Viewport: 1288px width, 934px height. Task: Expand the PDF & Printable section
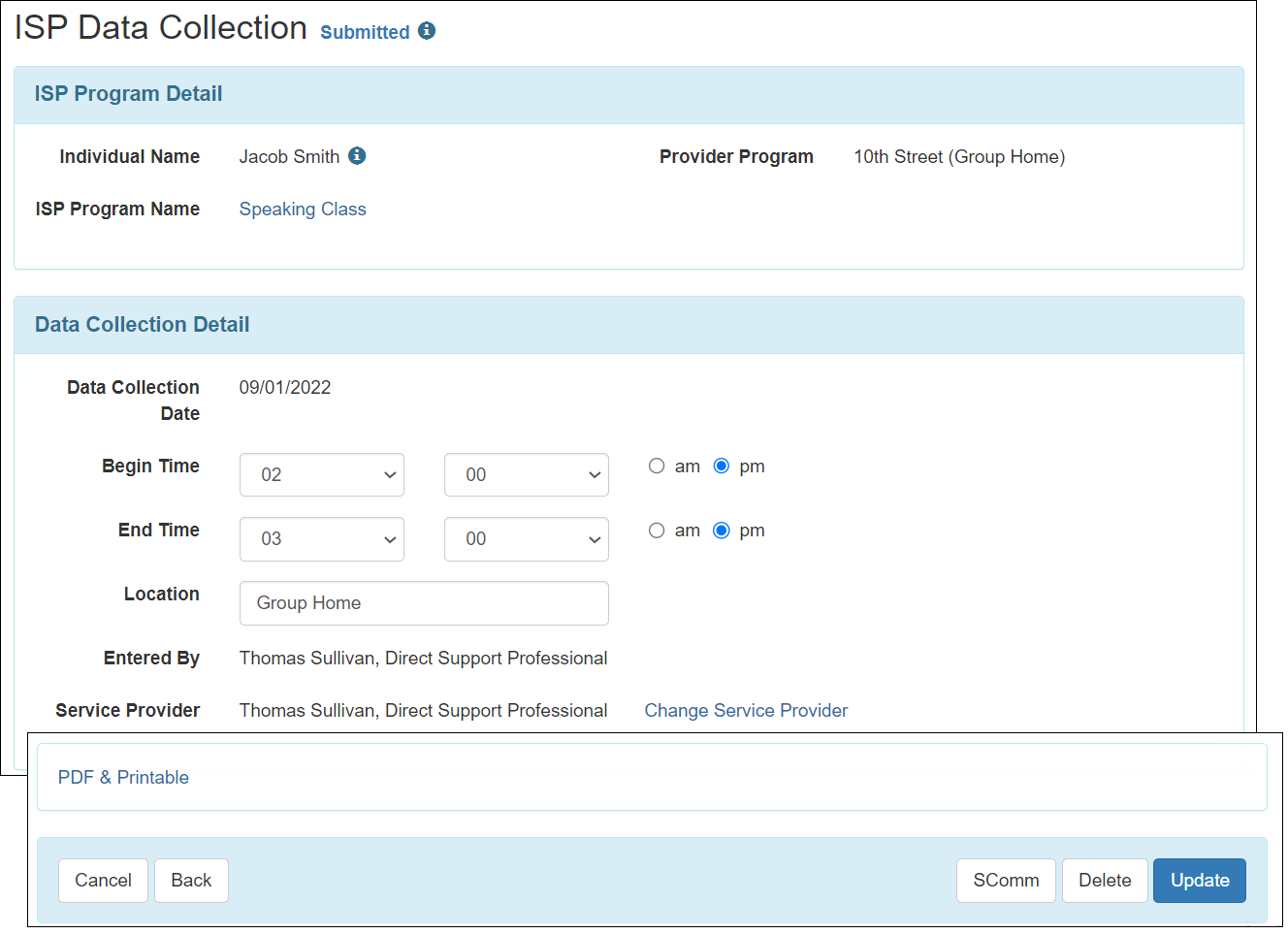[x=123, y=777]
